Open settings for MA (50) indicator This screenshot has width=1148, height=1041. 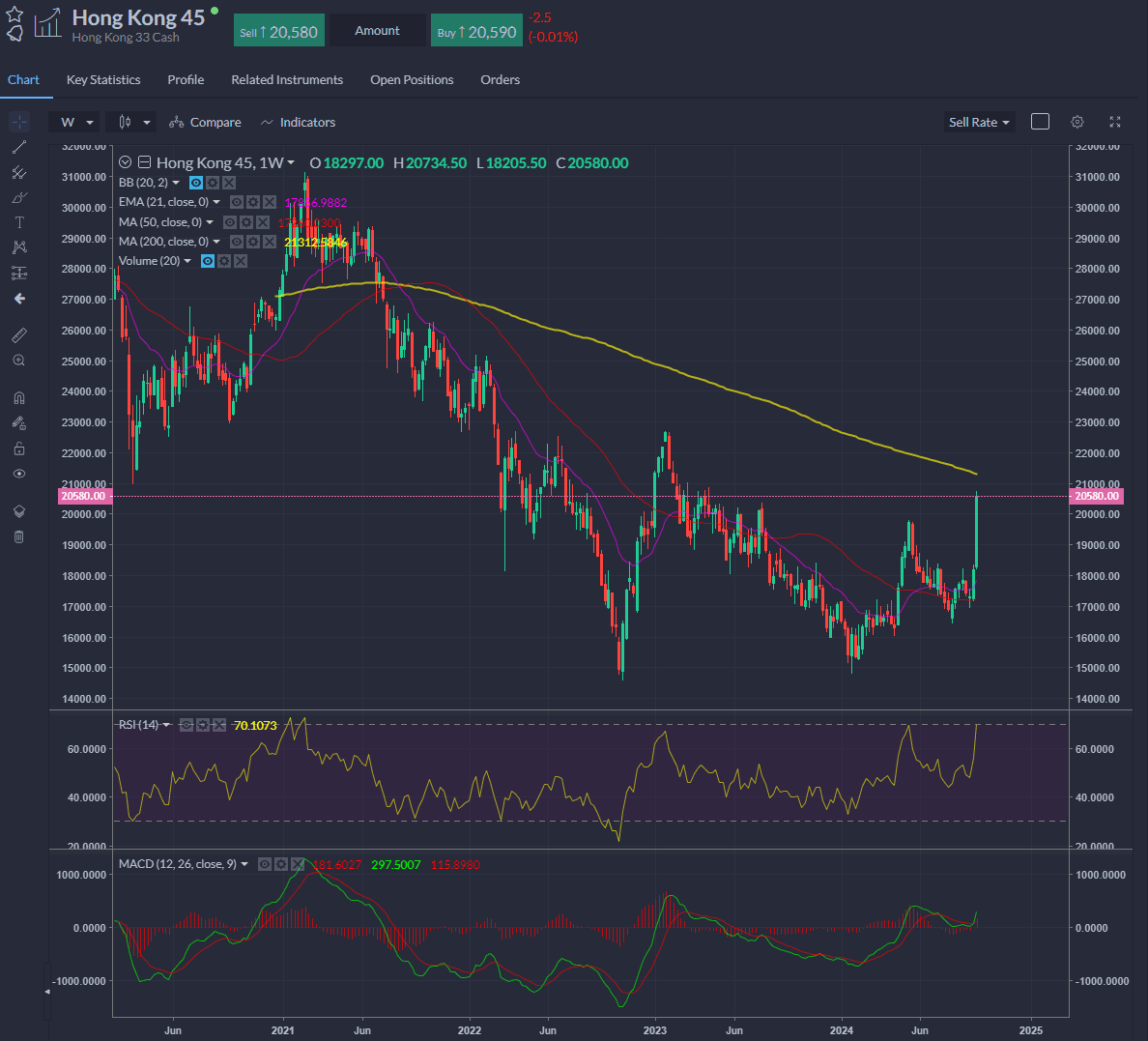(x=246, y=222)
